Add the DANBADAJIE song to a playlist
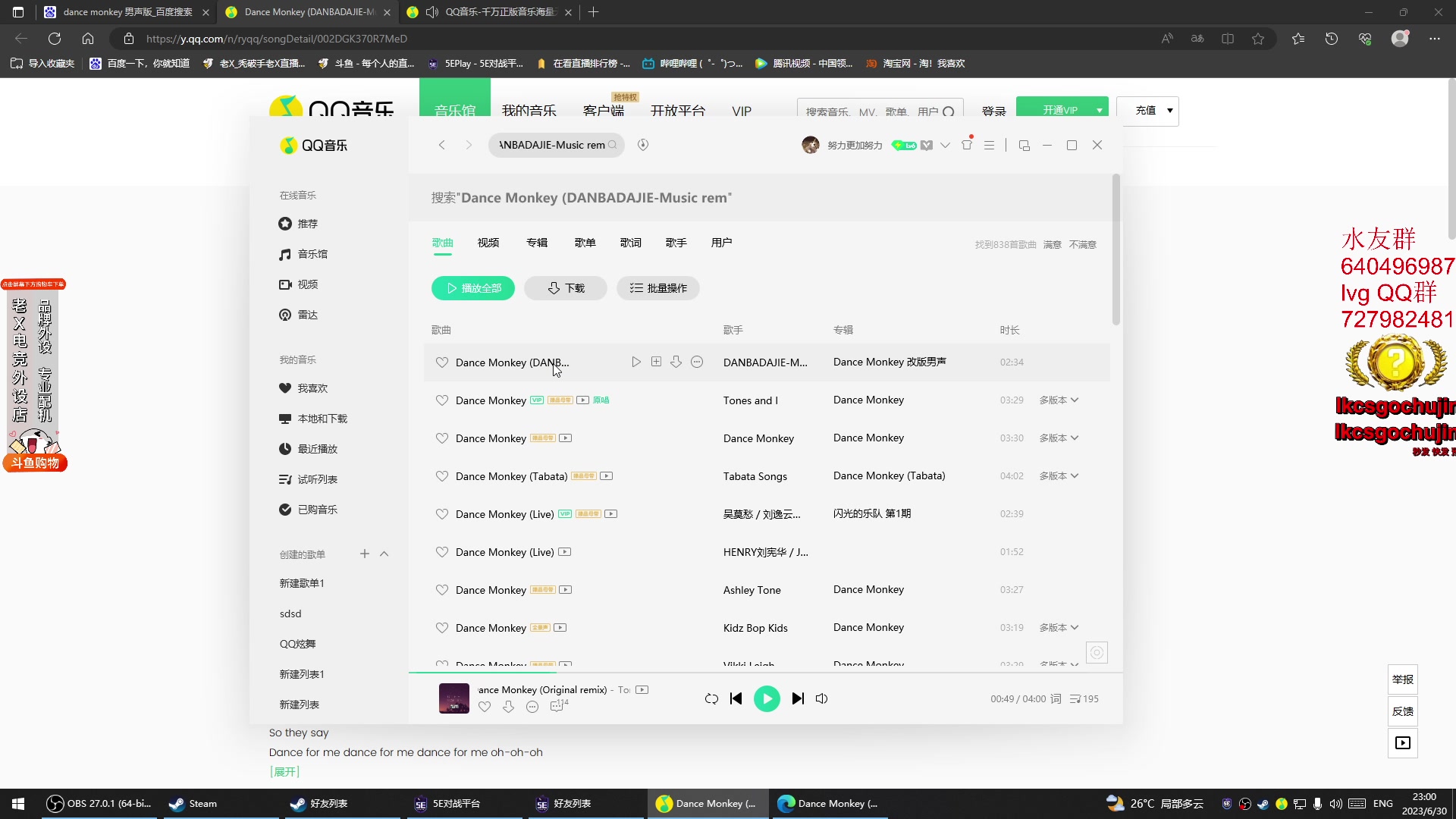 tap(656, 362)
